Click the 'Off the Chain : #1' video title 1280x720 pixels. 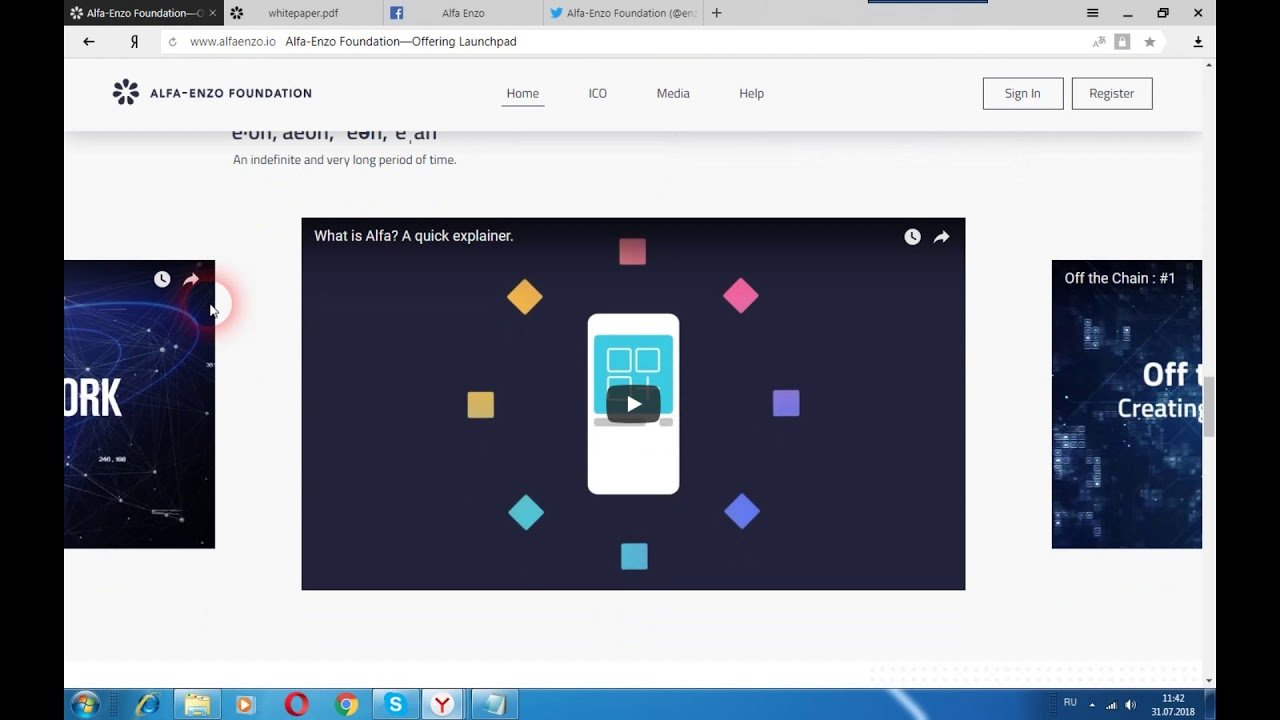(x=1120, y=278)
